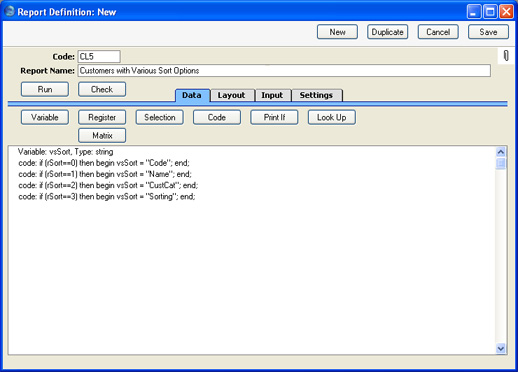This screenshot has width=518, height=372.
Task: Insert a Code line
Action: pyautogui.click(x=217, y=117)
